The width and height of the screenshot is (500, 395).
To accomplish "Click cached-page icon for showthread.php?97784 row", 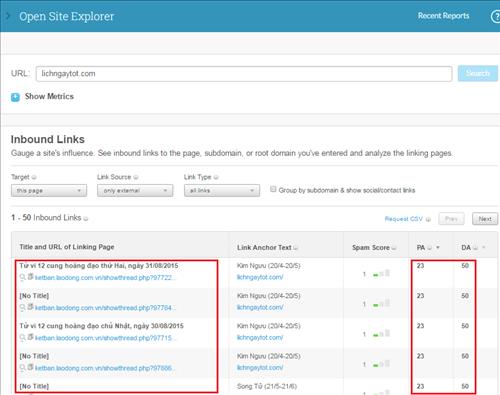I will (30, 307).
